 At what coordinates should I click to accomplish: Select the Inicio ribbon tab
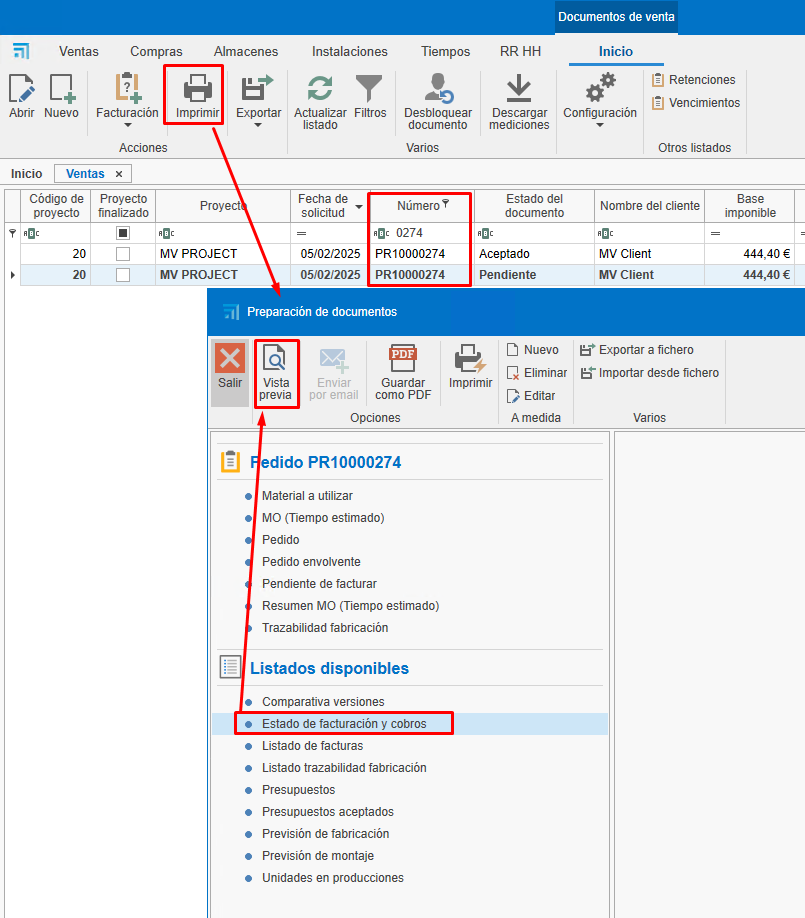point(616,52)
